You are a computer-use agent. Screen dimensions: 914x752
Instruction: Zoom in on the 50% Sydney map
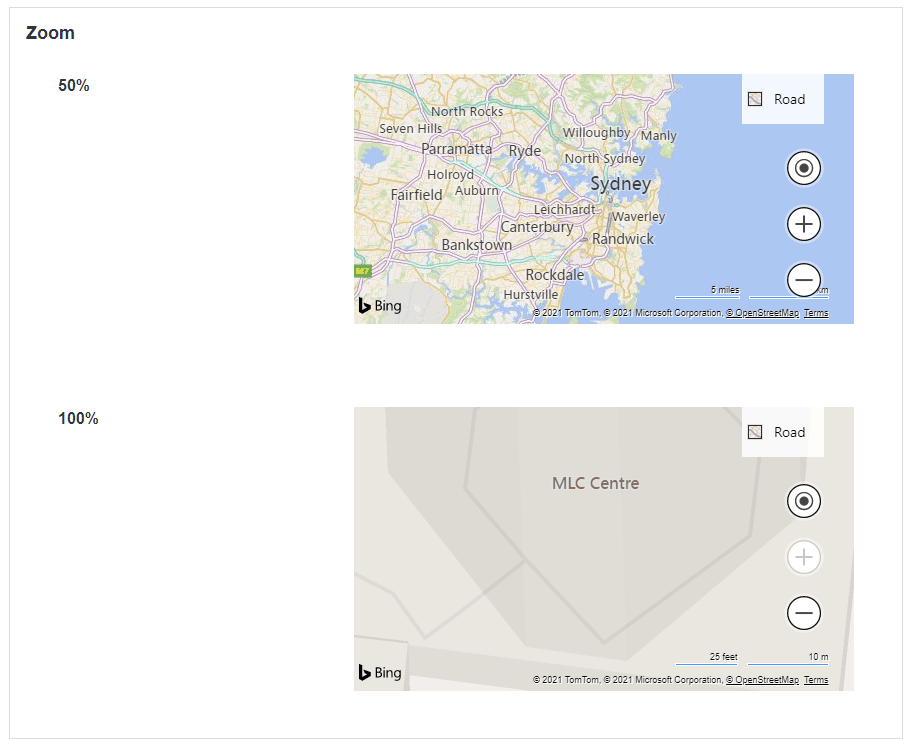804,224
